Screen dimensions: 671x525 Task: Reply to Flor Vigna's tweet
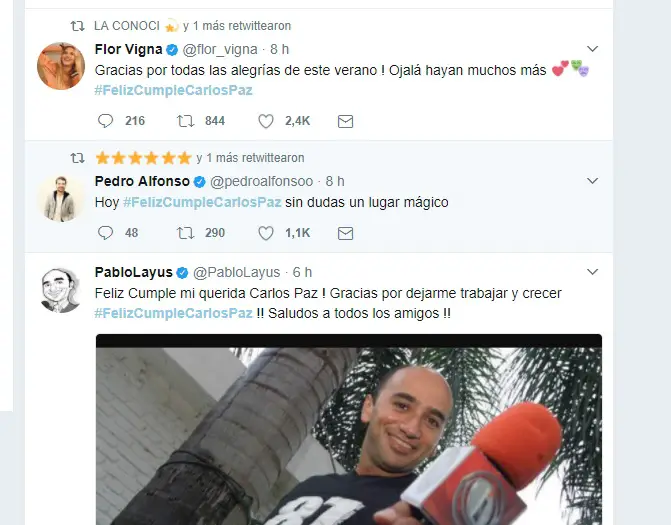click(x=105, y=121)
